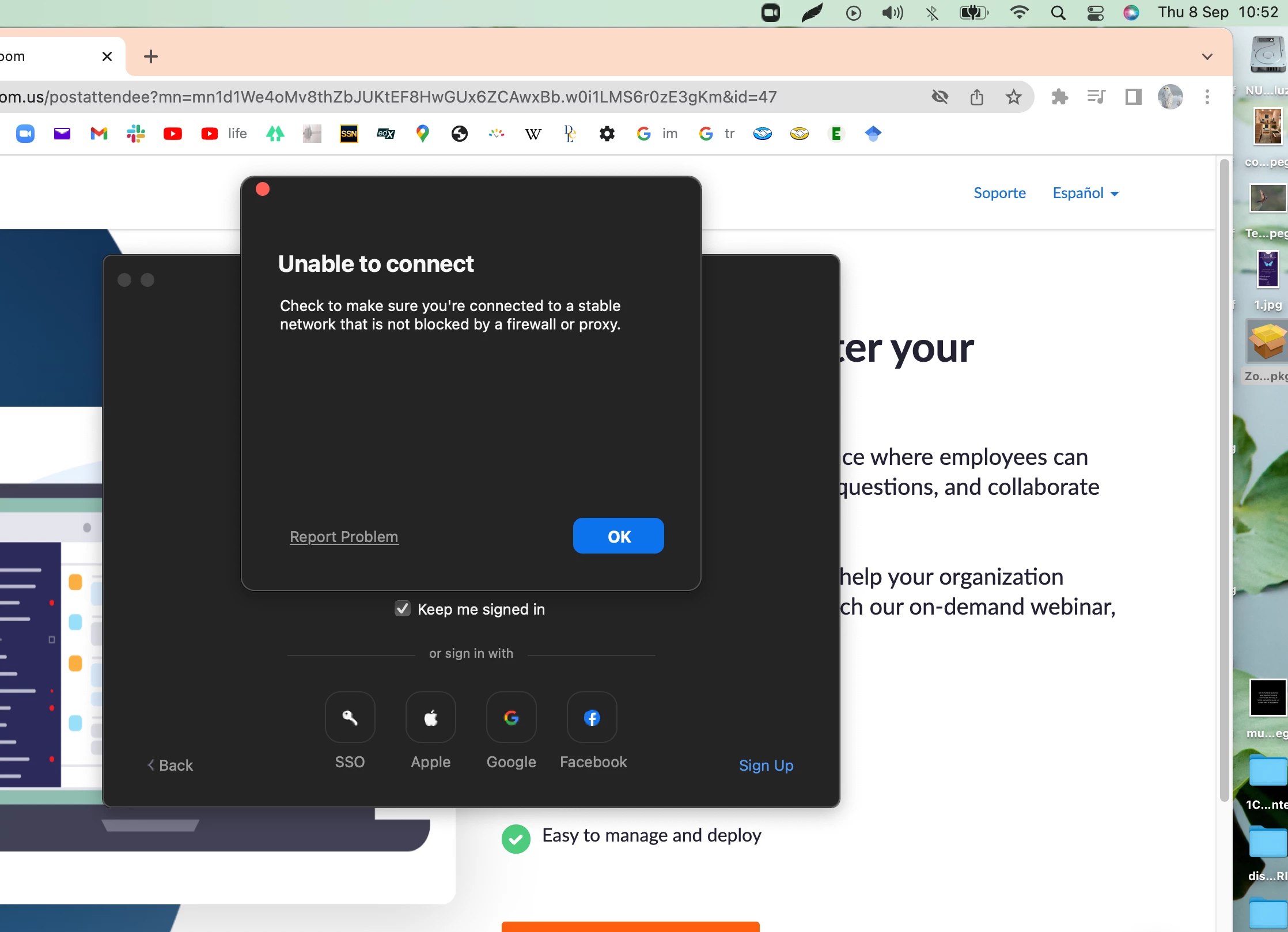
Task: Click the Report Problem link
Action: (x=344, y=536)
